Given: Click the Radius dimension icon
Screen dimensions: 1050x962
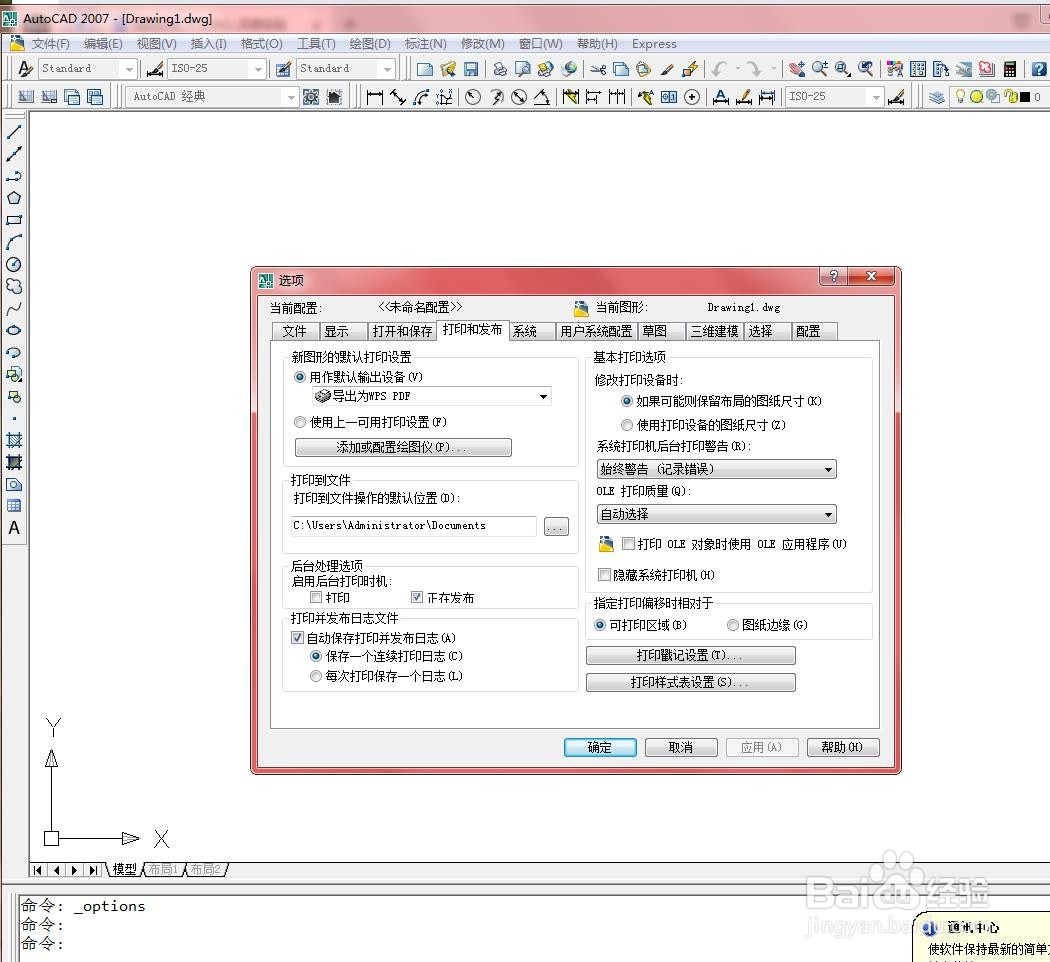Looking at the screenshot, I should 473,98.
